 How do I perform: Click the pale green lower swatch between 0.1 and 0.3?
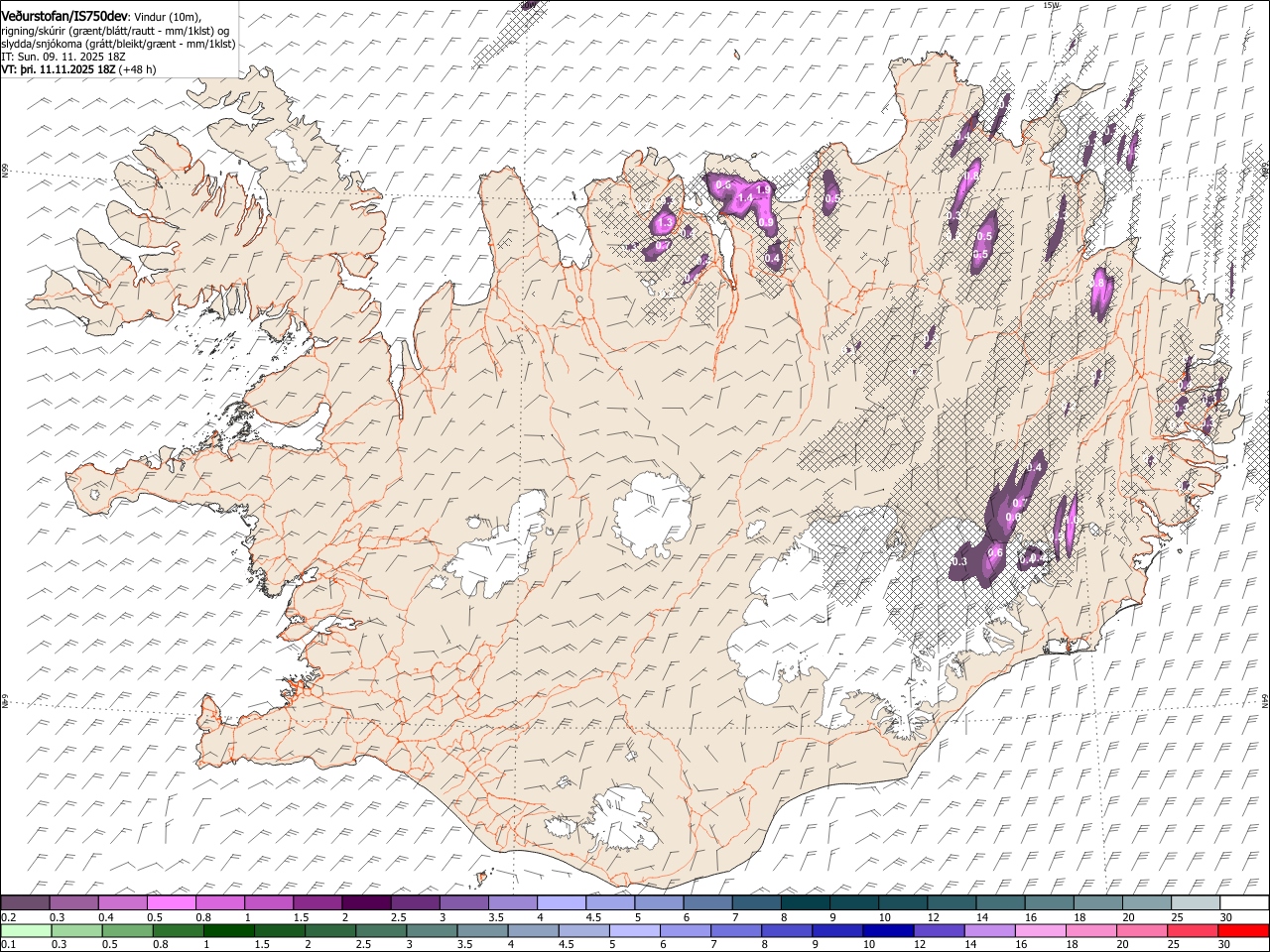pos(25,930)
